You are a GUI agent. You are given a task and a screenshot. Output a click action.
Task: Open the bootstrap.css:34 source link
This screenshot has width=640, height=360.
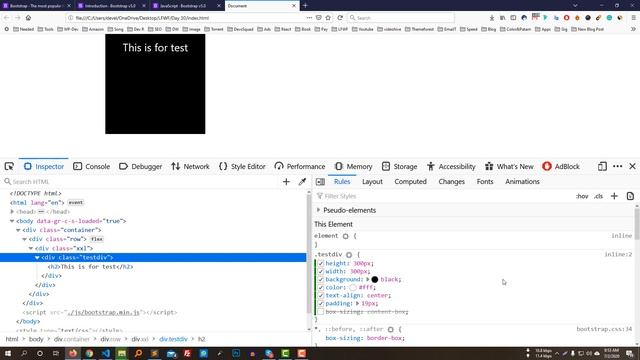(x=604, y=329)
